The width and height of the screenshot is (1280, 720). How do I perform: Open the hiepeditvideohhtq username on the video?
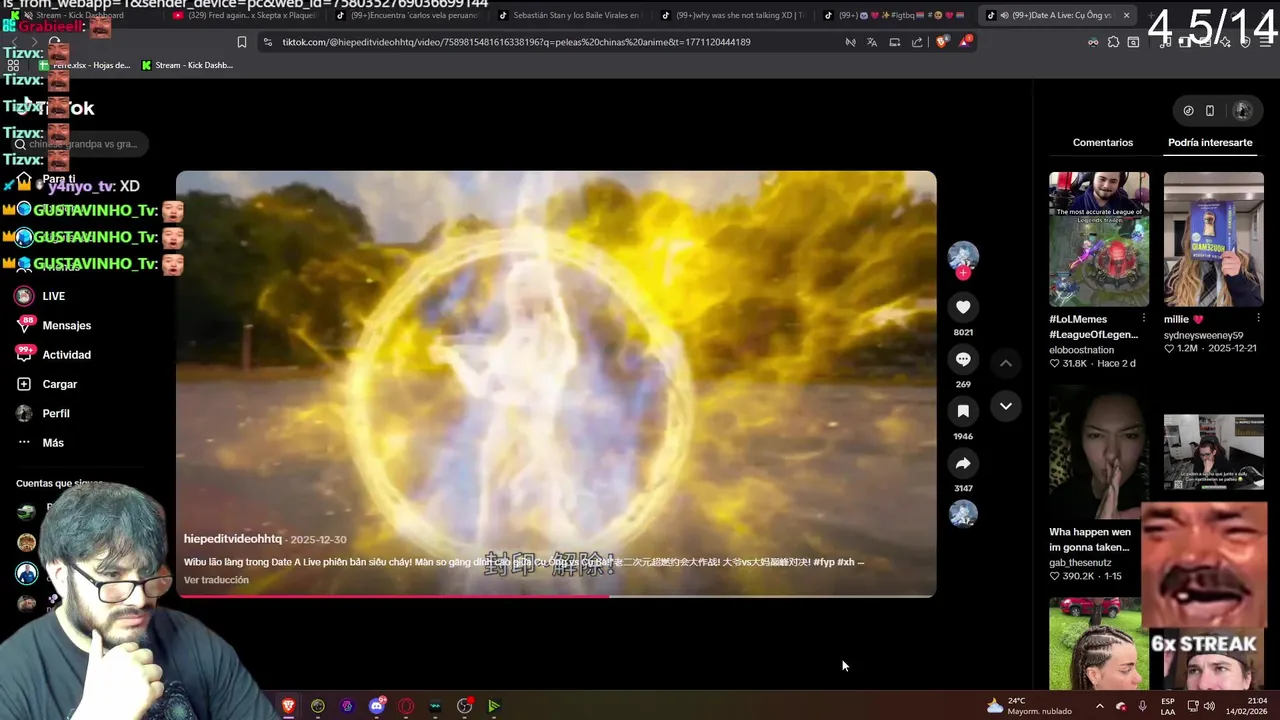coord(233,539)
